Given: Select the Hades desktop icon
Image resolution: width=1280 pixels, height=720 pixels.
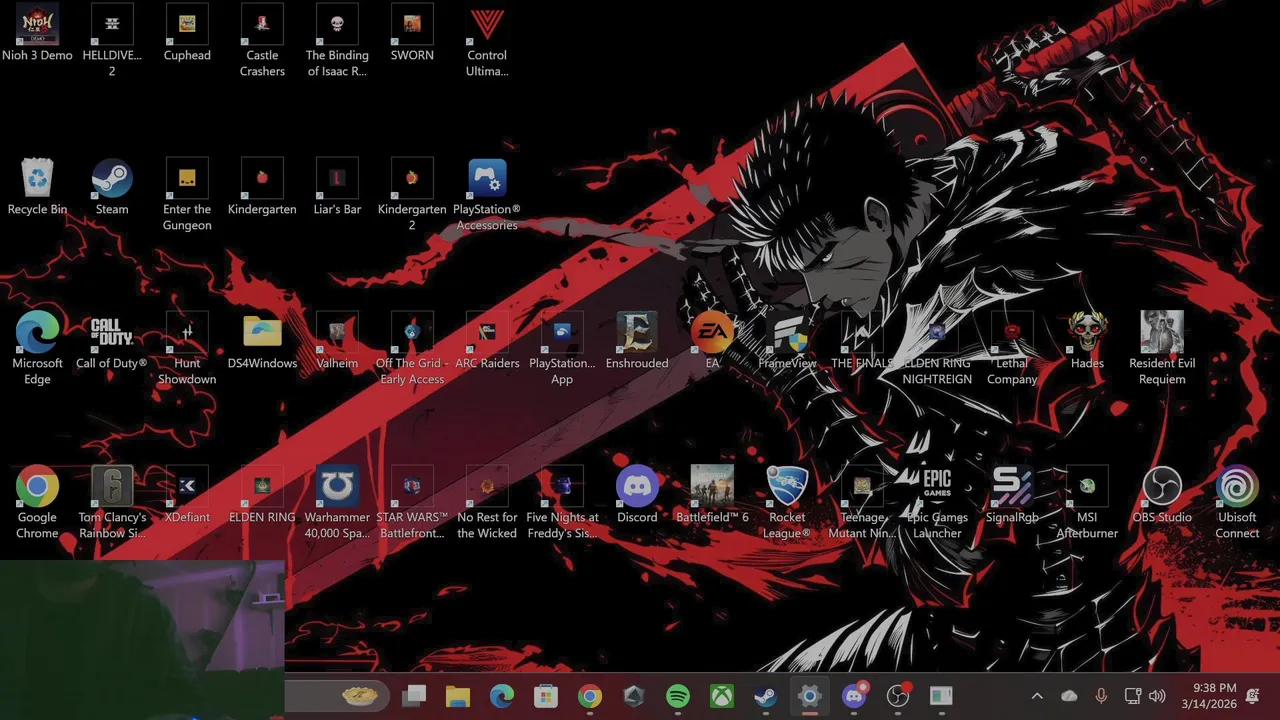Looking at the screenshot, I should (x=1087, y=341).
